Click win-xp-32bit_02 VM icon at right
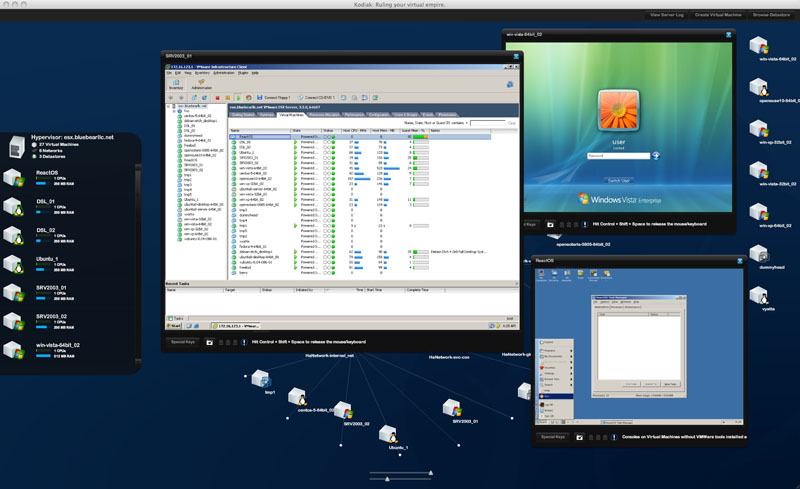 (759, 129)
